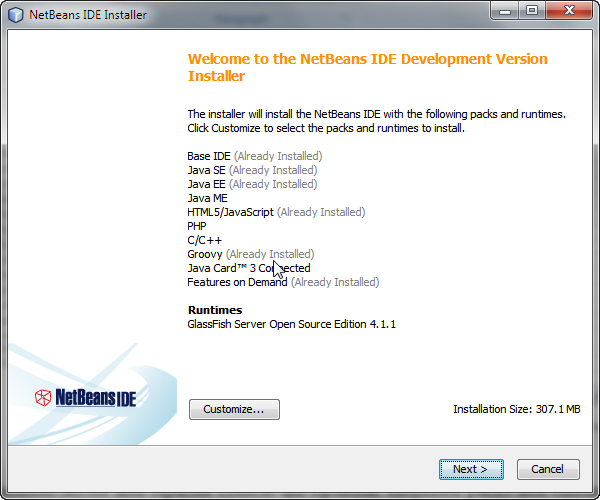Select the Base IDE pack entry
Viewport: 600px width, 500px height.
tap(255, 156)
